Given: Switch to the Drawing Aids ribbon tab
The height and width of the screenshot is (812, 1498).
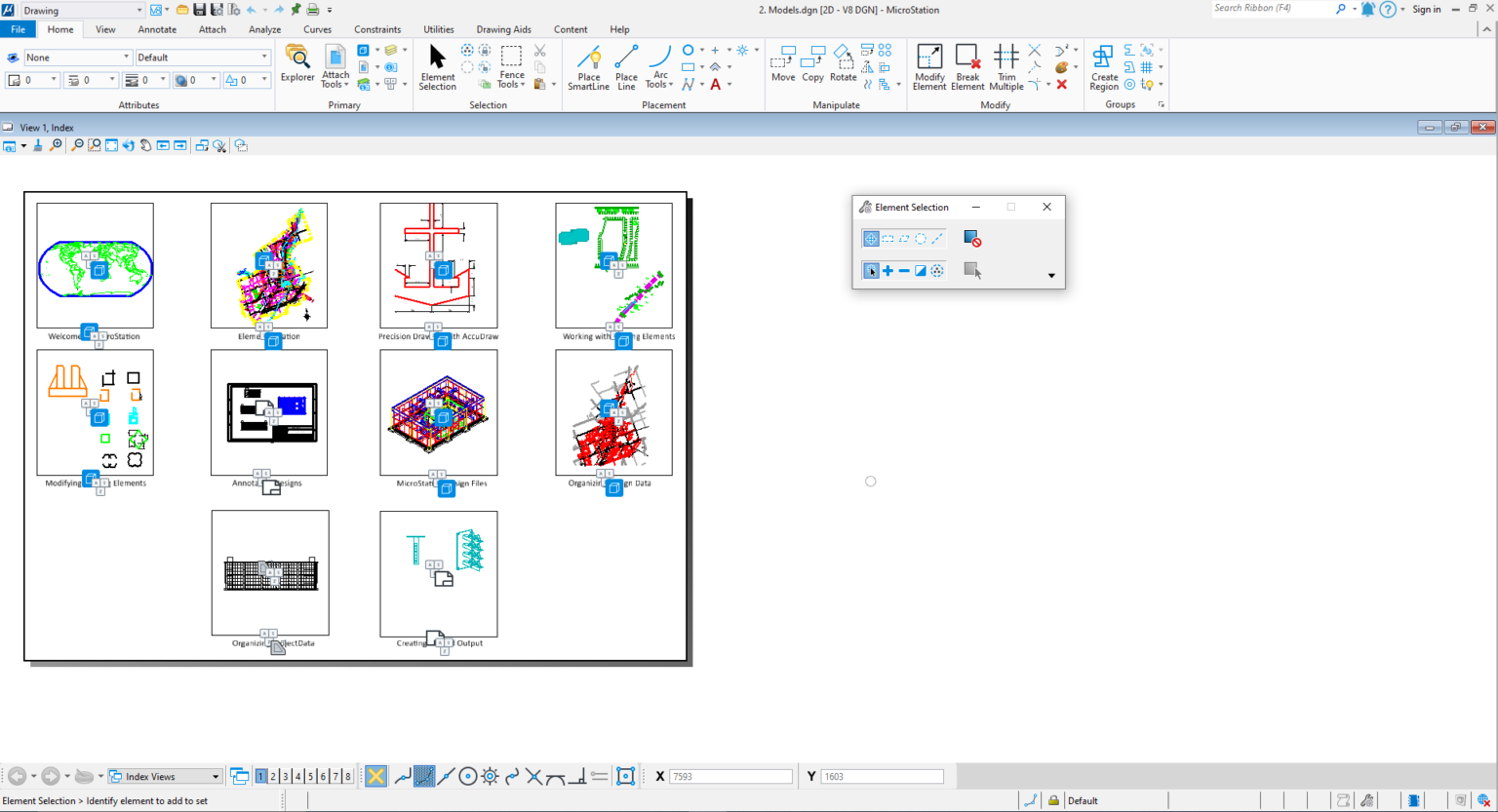Looking at the screenshot, I should [504, 29].
